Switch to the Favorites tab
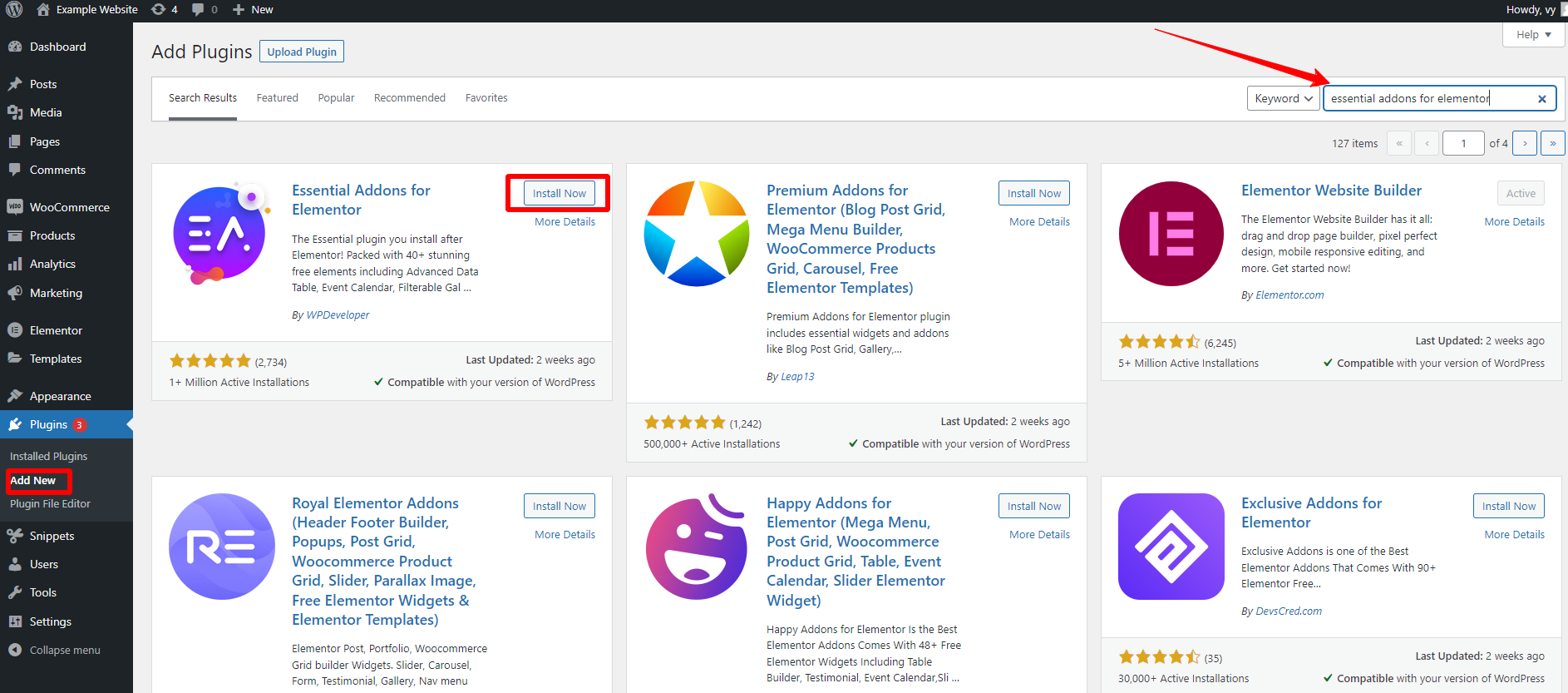1568x693 pixels. (486, 98)
